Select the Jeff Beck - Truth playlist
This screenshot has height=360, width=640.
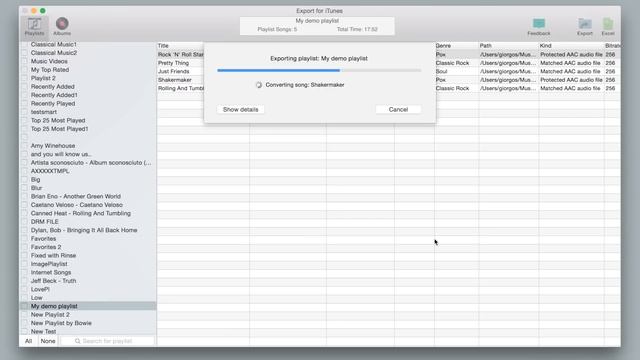(53, 281)
